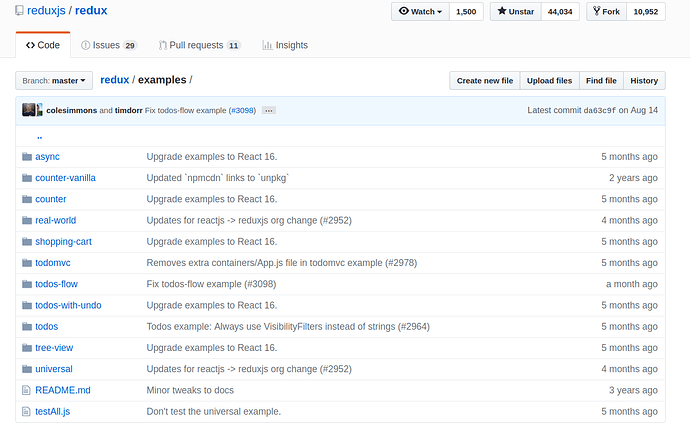
Task: Open the counter-vanilla folder link
Action: point(65,178)
